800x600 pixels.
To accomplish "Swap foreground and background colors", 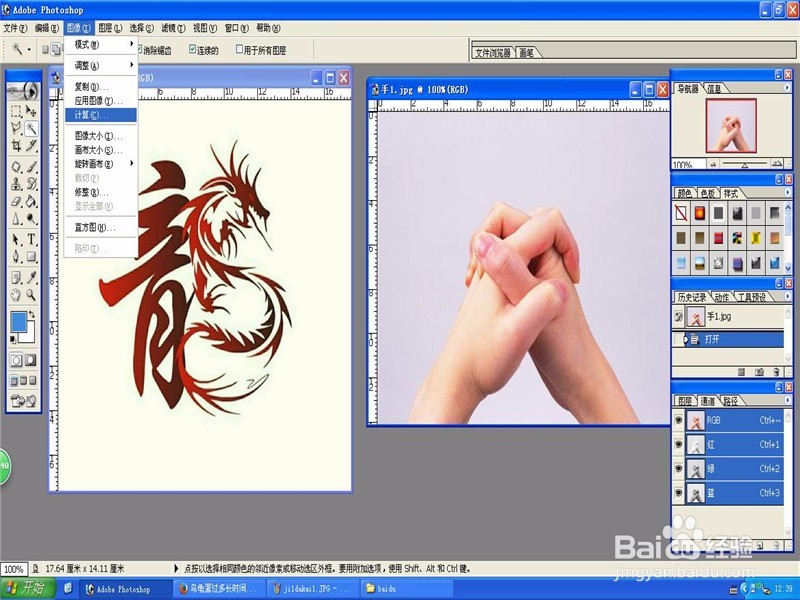I will [32, 314].
